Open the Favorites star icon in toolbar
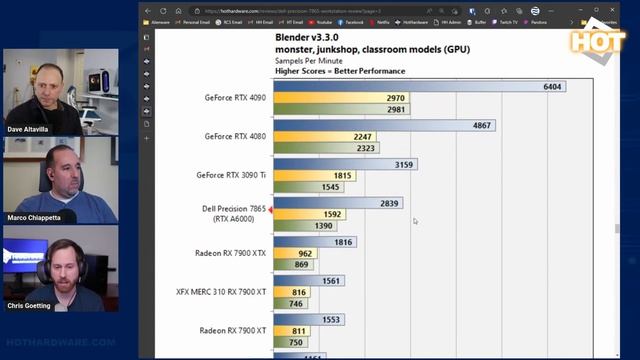The image size is (640, 360). pos(504,11)
